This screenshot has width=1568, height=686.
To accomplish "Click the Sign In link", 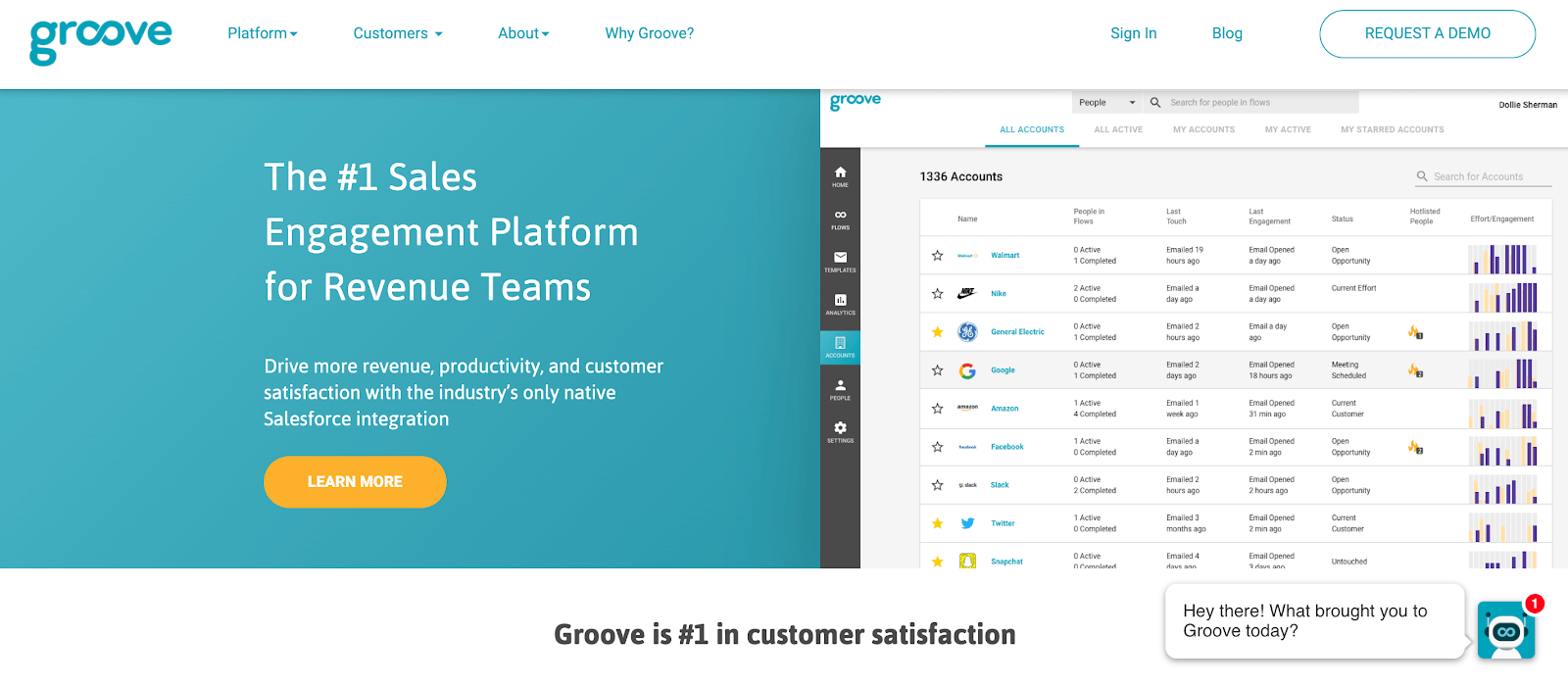I will tap(1134, 33).
